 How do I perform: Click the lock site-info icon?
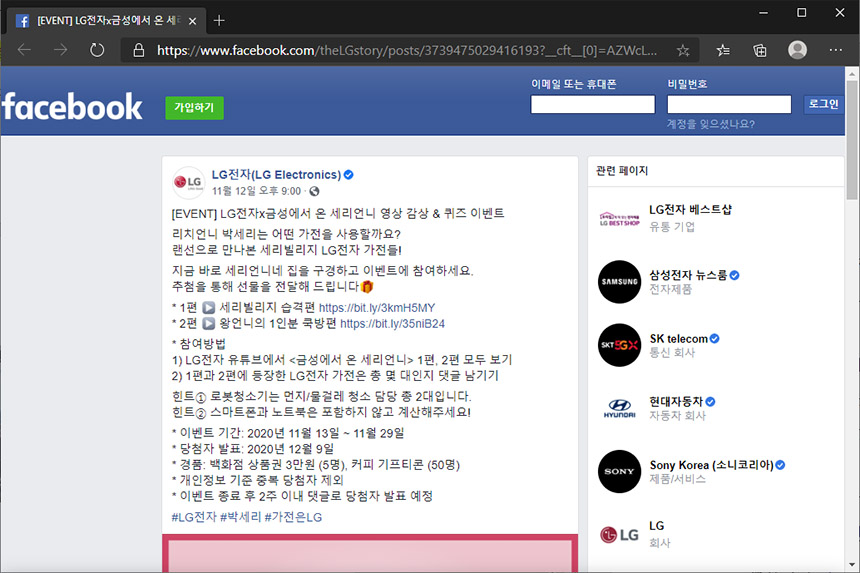tap(139, 50)
